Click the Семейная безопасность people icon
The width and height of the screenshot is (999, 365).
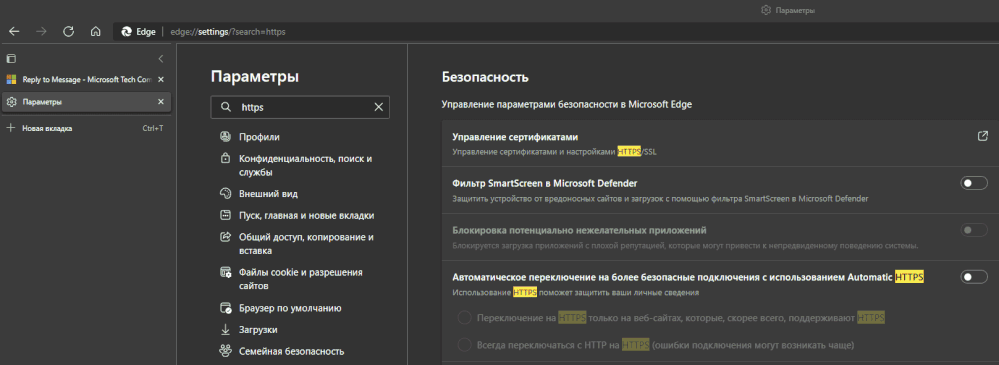click(x=225, y=351)
